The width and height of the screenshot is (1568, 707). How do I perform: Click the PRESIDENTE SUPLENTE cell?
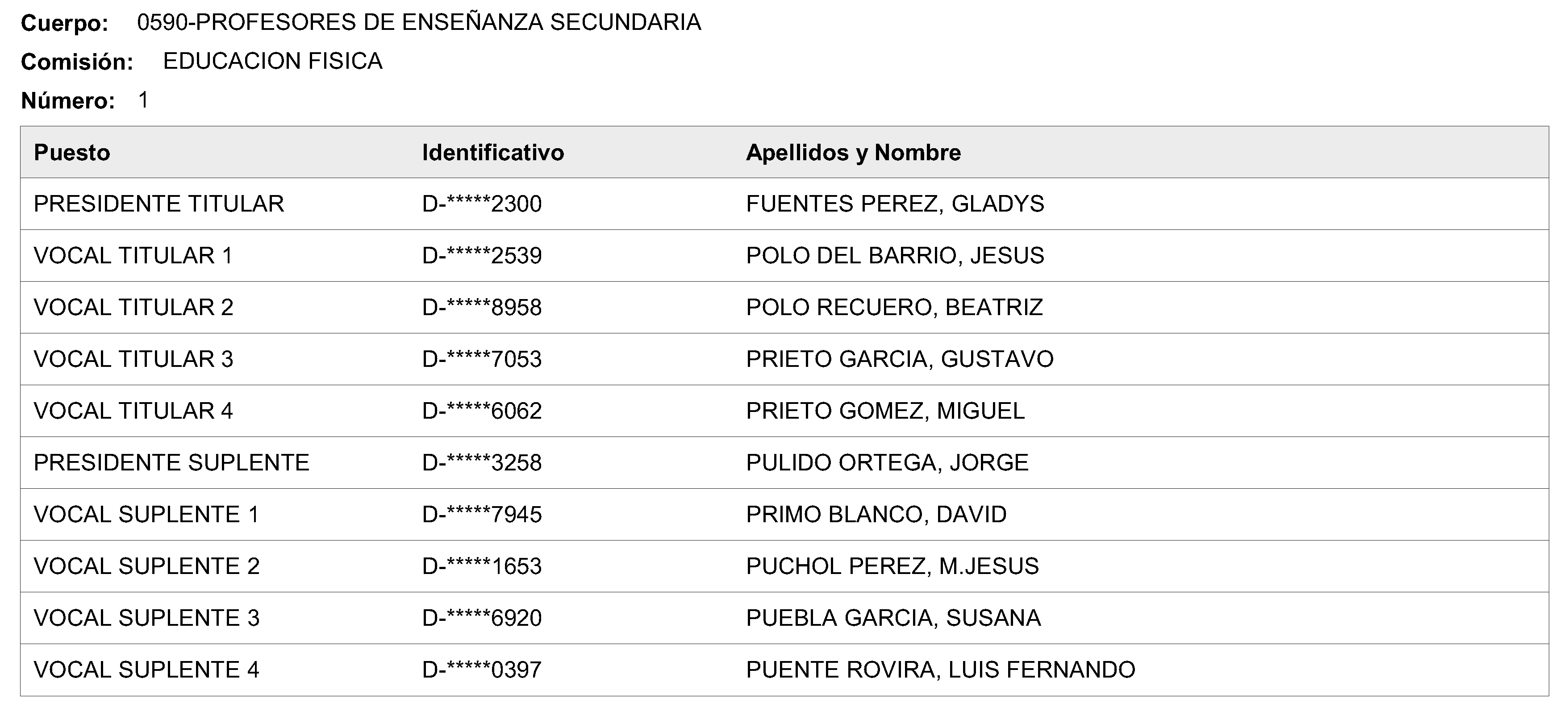[171, 462]
